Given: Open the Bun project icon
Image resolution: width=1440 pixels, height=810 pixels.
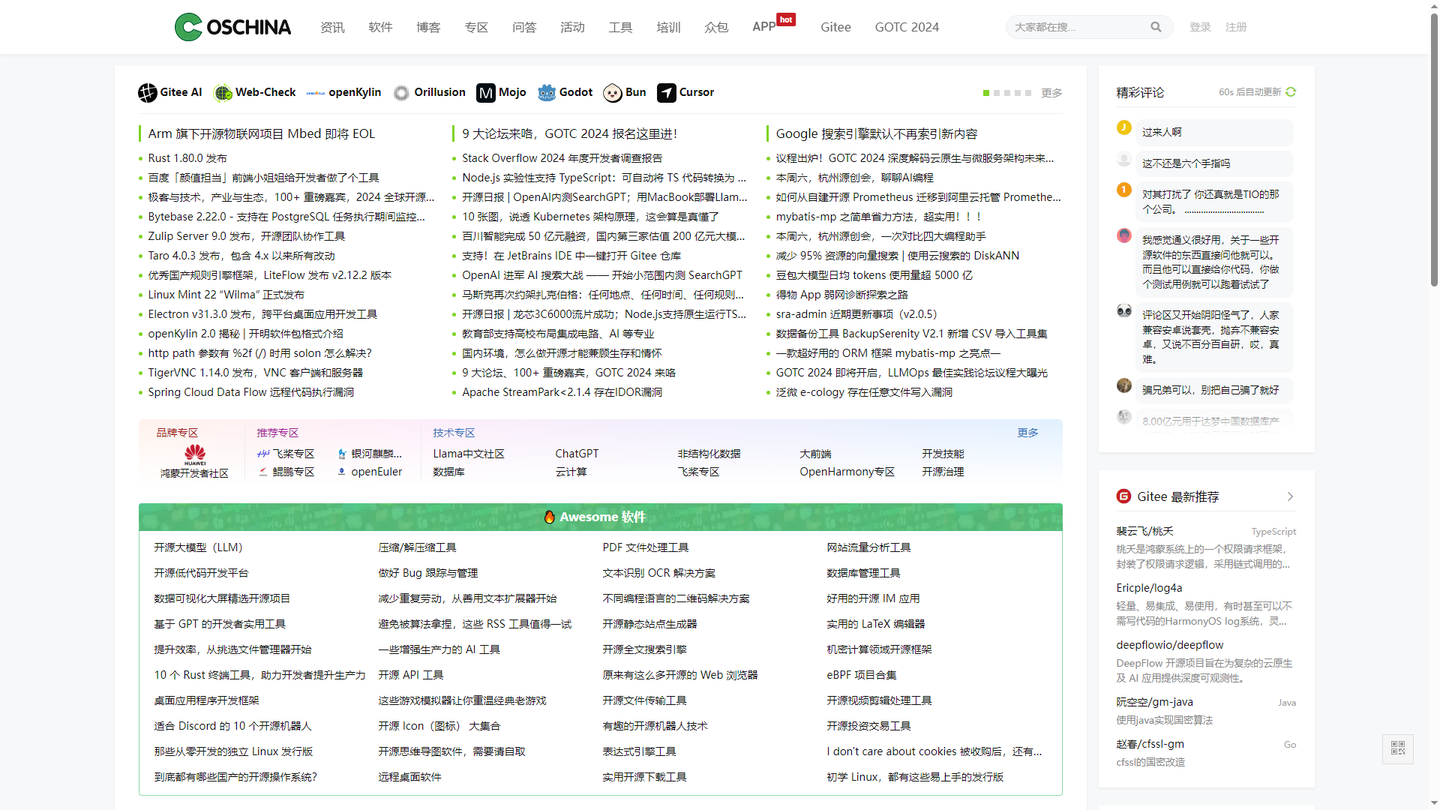Looking at the screenshot, I should [612, 93].
